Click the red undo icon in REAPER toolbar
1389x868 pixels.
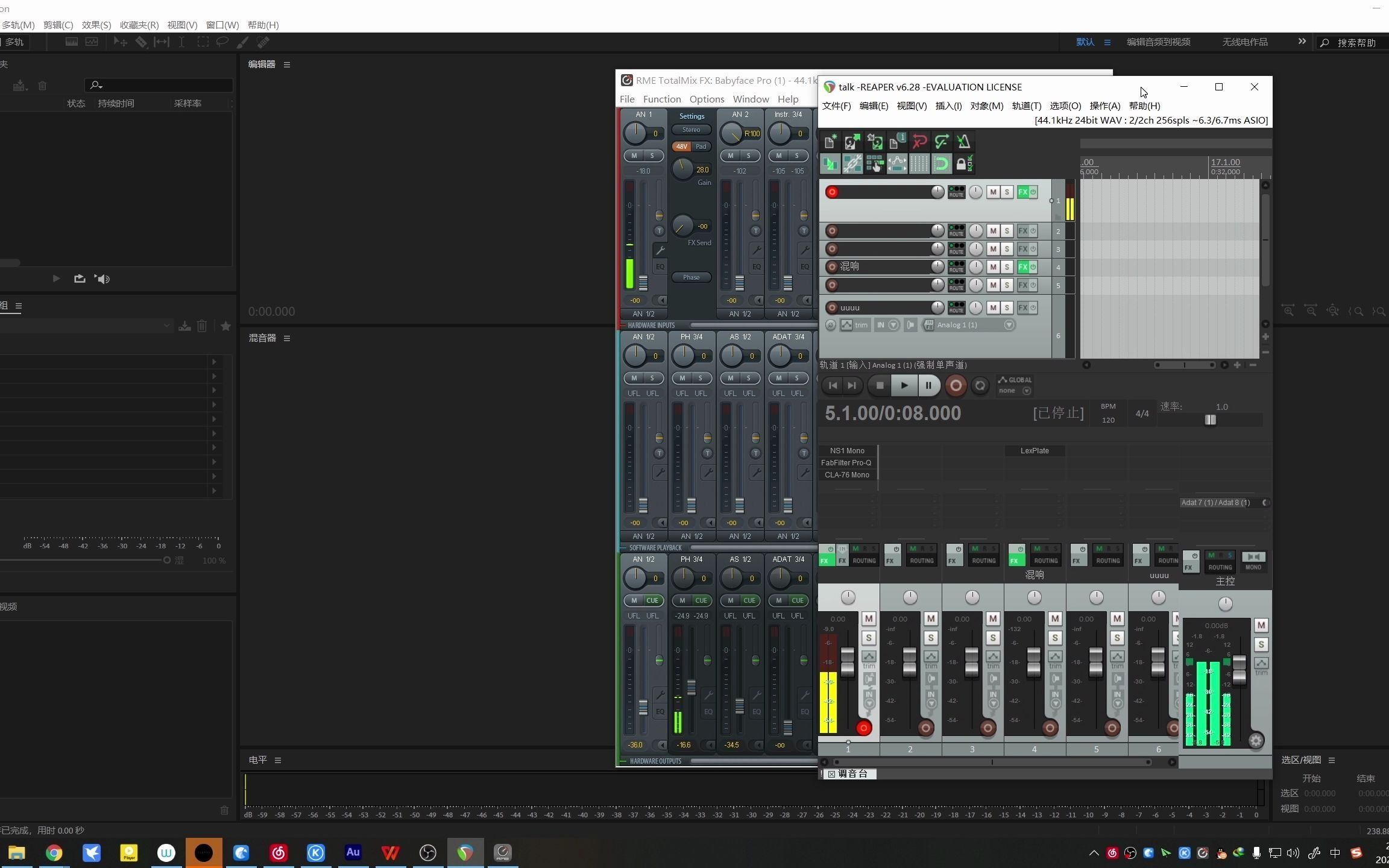(x=919, y=142)
